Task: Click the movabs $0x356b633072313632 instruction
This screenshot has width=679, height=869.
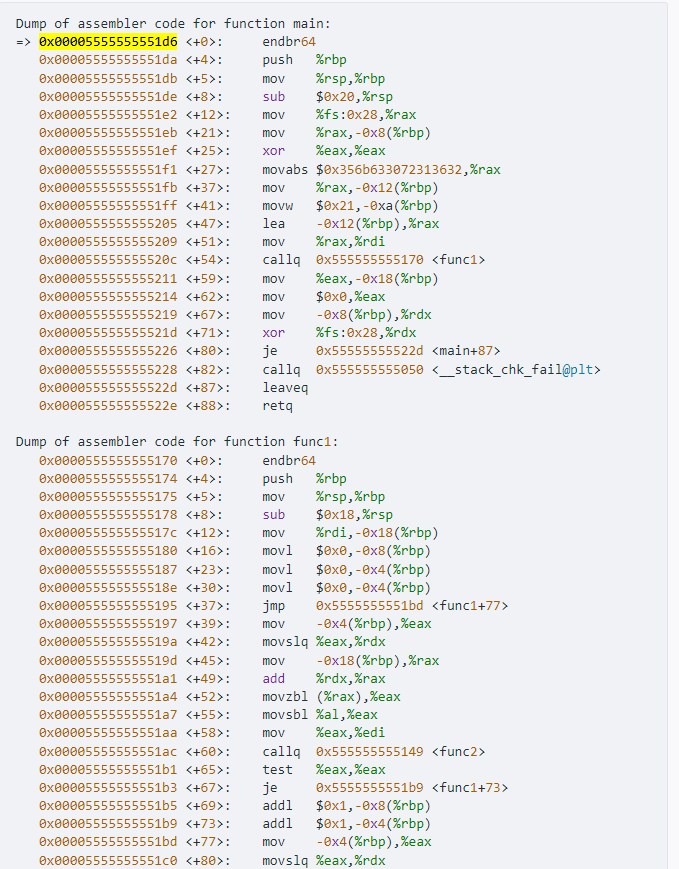Action: (381, 170)
